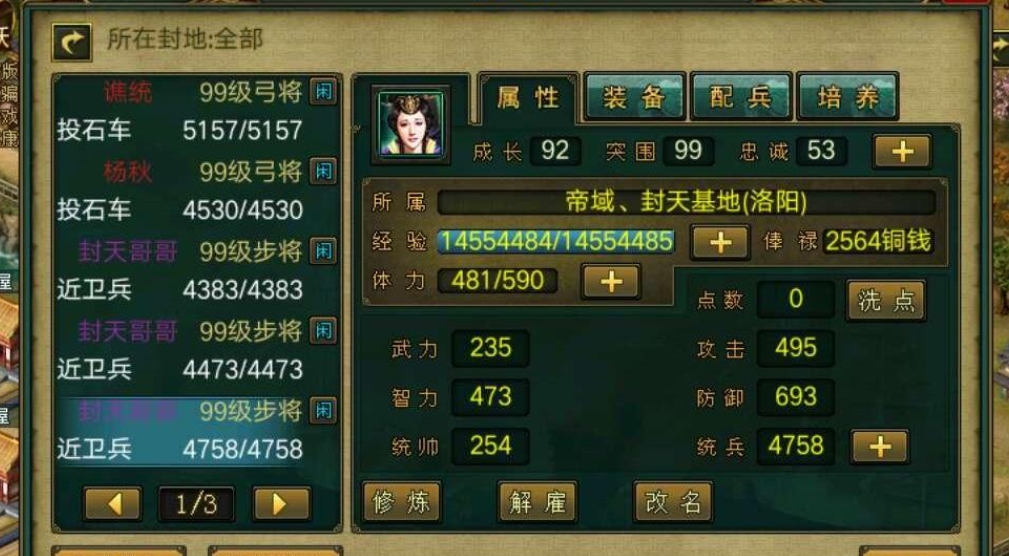Click the plus icon beside the 经验 bar

pos(720,242)
